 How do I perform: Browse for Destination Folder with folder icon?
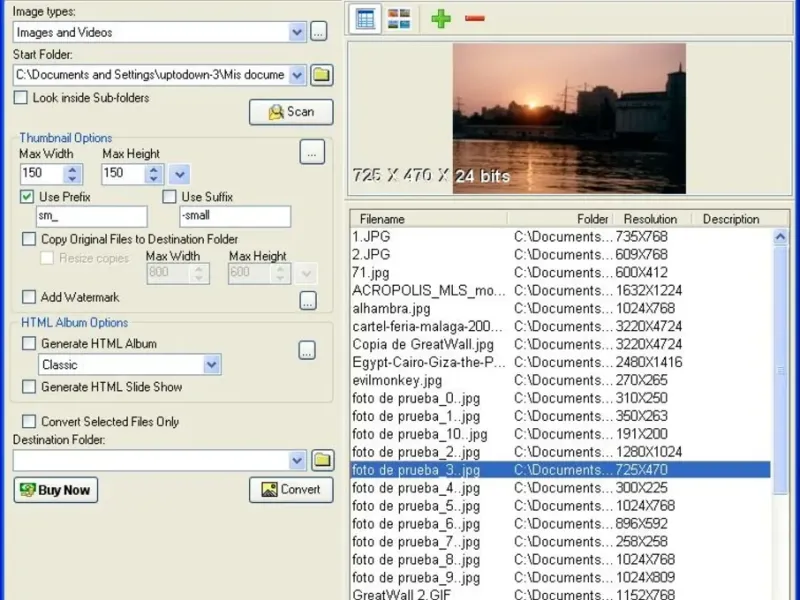point(321,460)
